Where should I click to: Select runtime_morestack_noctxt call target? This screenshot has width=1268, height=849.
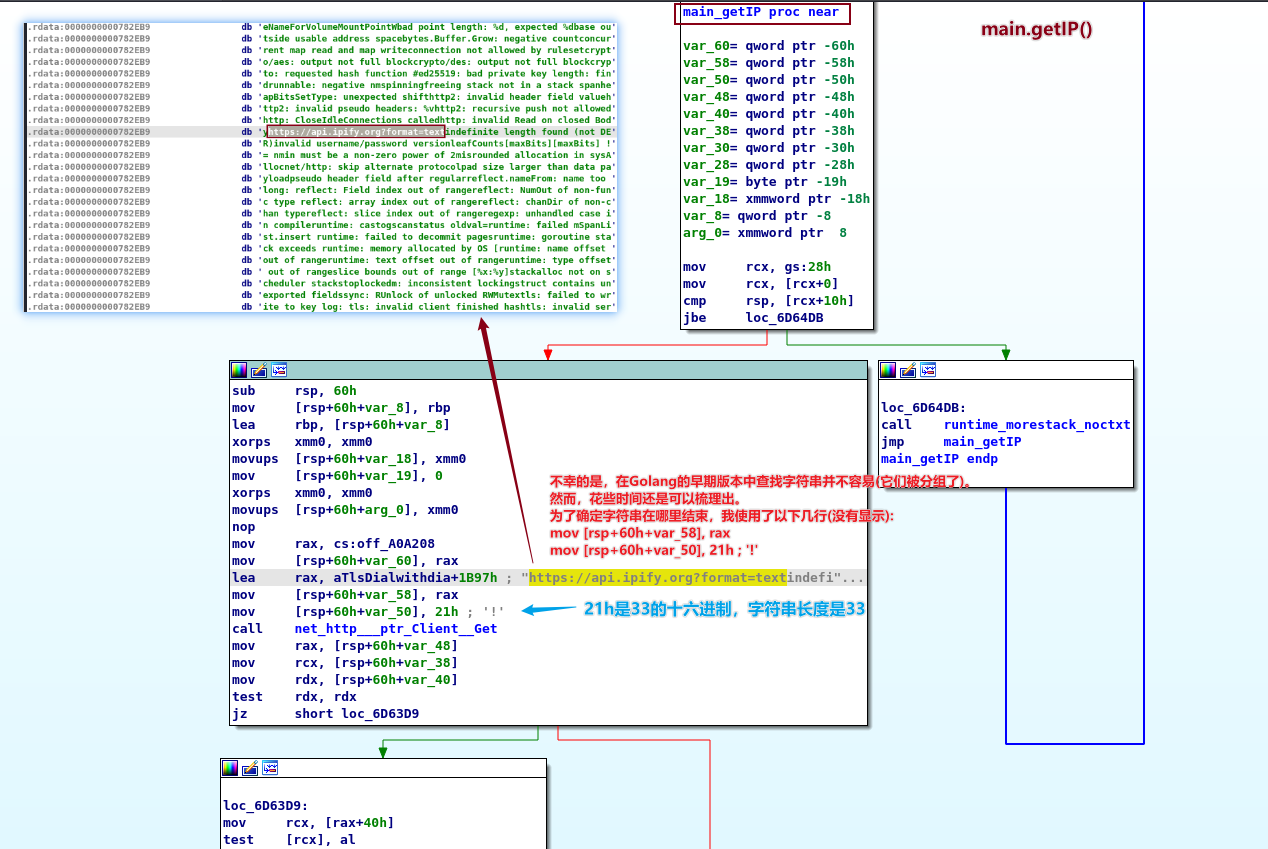tap(1036, 425)
